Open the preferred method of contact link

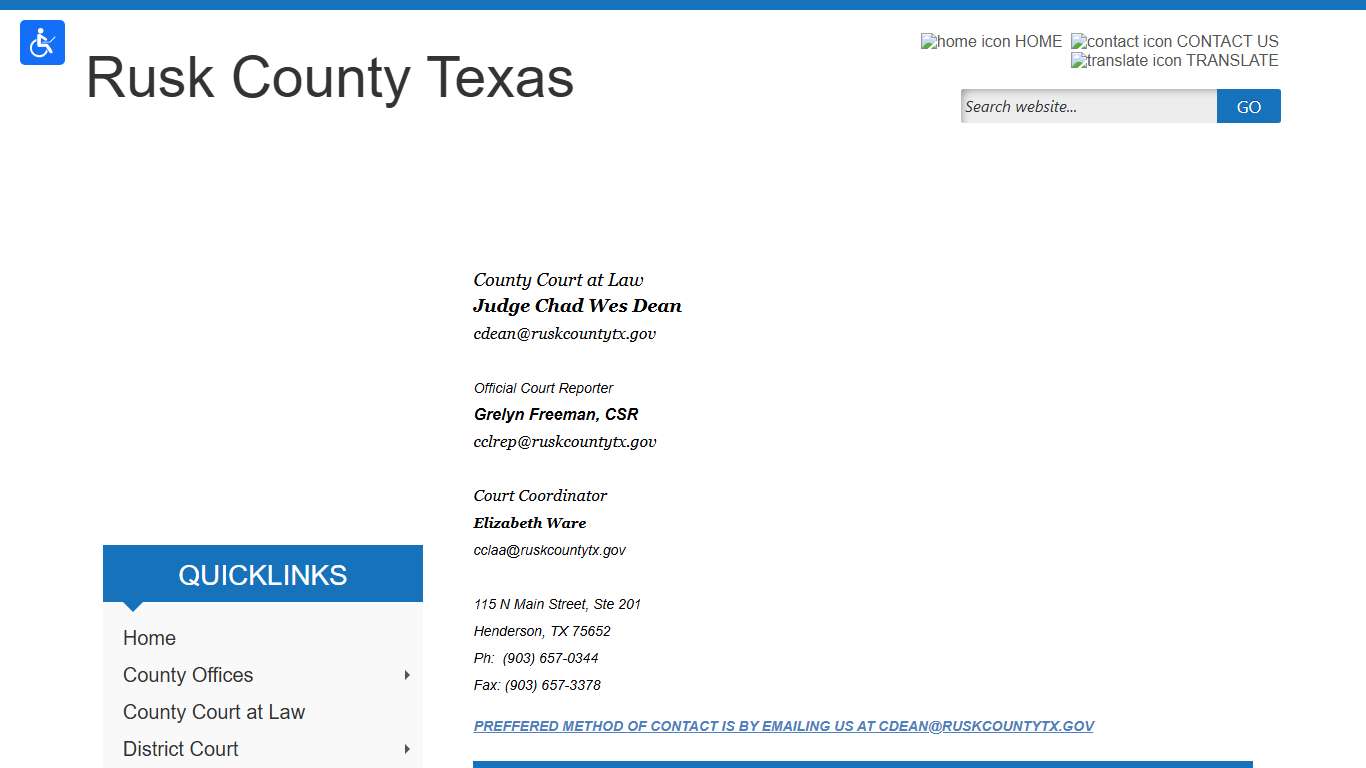pos(784,726)
